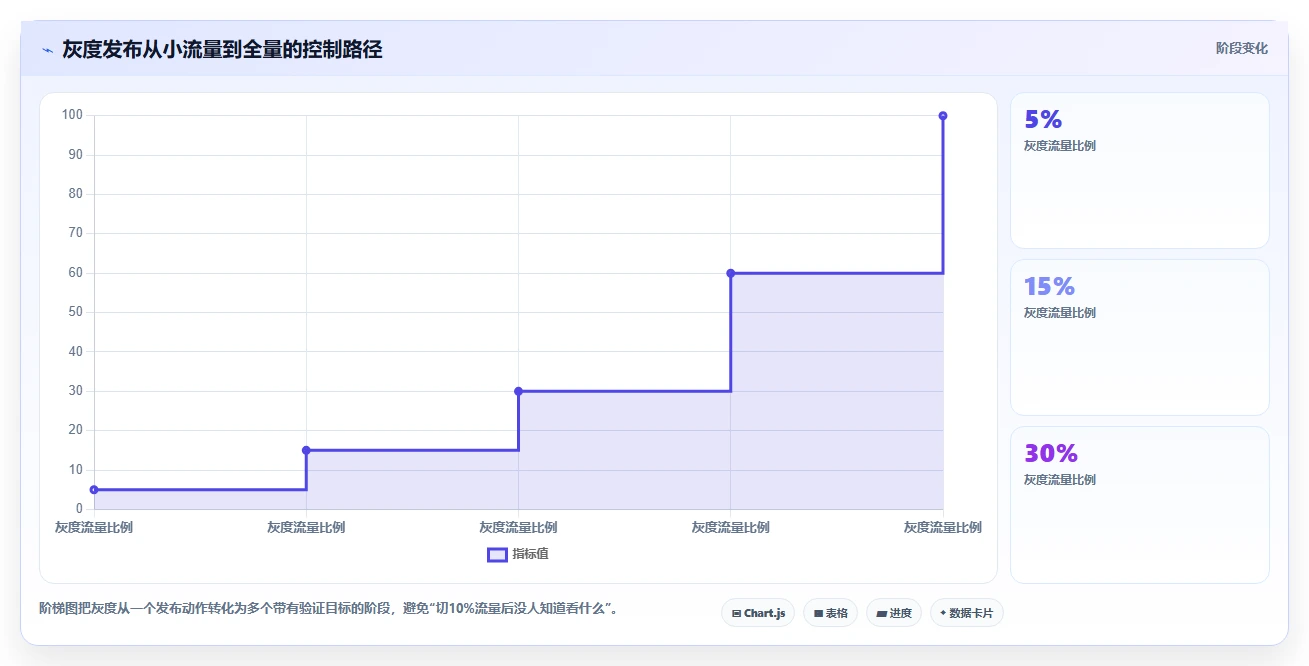Screen dimensions: 1309x666
Task: Open the 5% 灰度流量比例 card value
Action: pyautogui.click(x=1043, y=120)
